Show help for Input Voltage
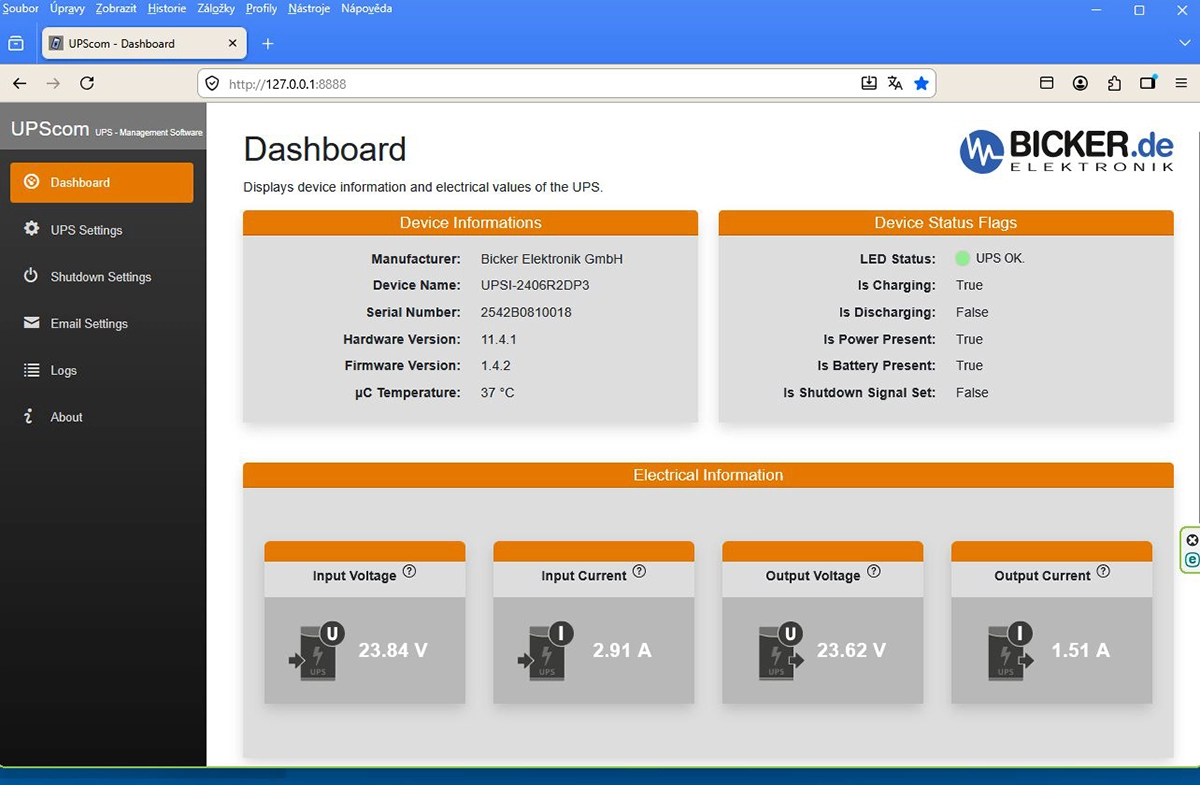This screenshot has height=785, width=1200. pyautogui.click(x=409, y=572)
